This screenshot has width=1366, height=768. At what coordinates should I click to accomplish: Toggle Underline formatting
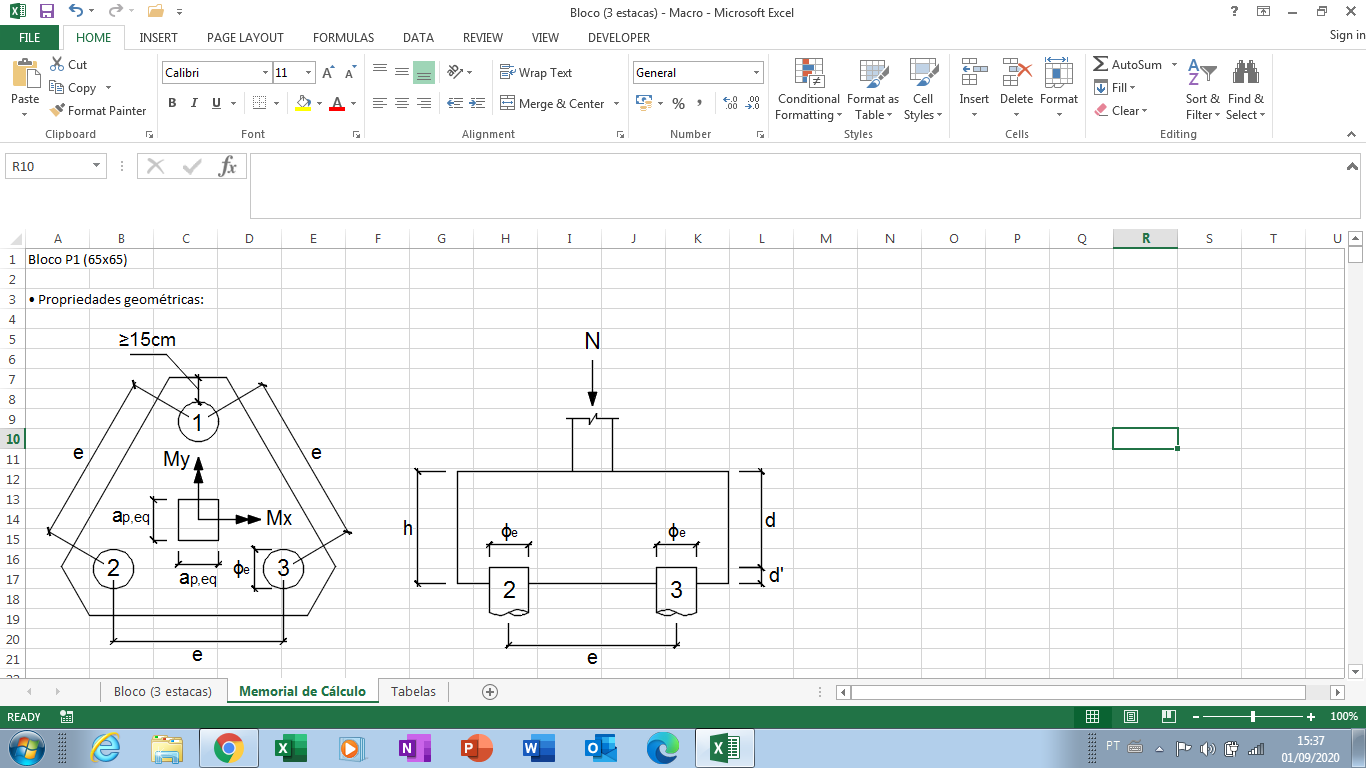tap(216, 103)
